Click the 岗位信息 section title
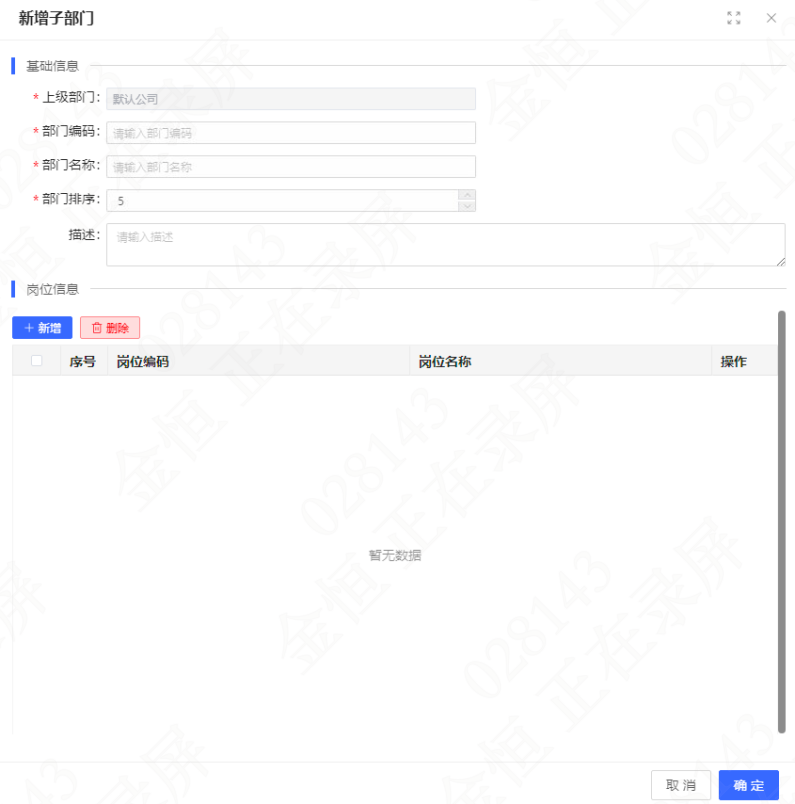Screen dimensions: 795x804 (x=52, y=289)
